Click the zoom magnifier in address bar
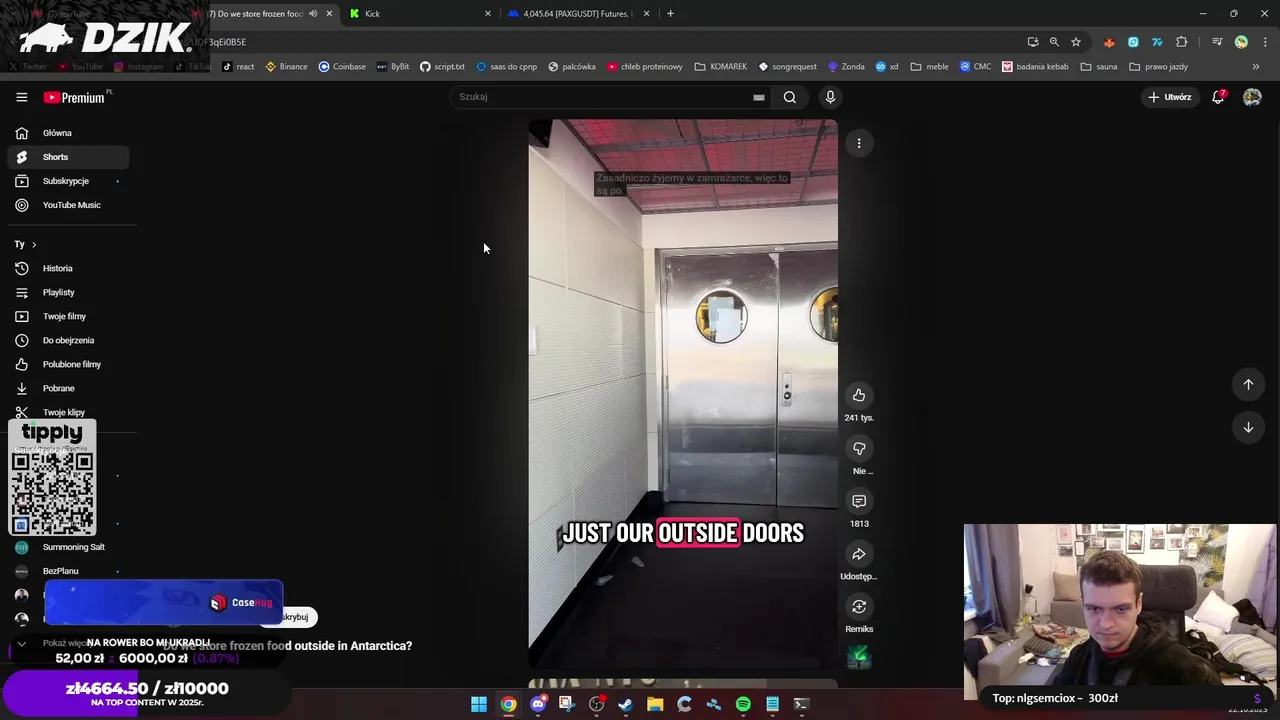This screenshot has height=720, width=1280. (1054, 42)
